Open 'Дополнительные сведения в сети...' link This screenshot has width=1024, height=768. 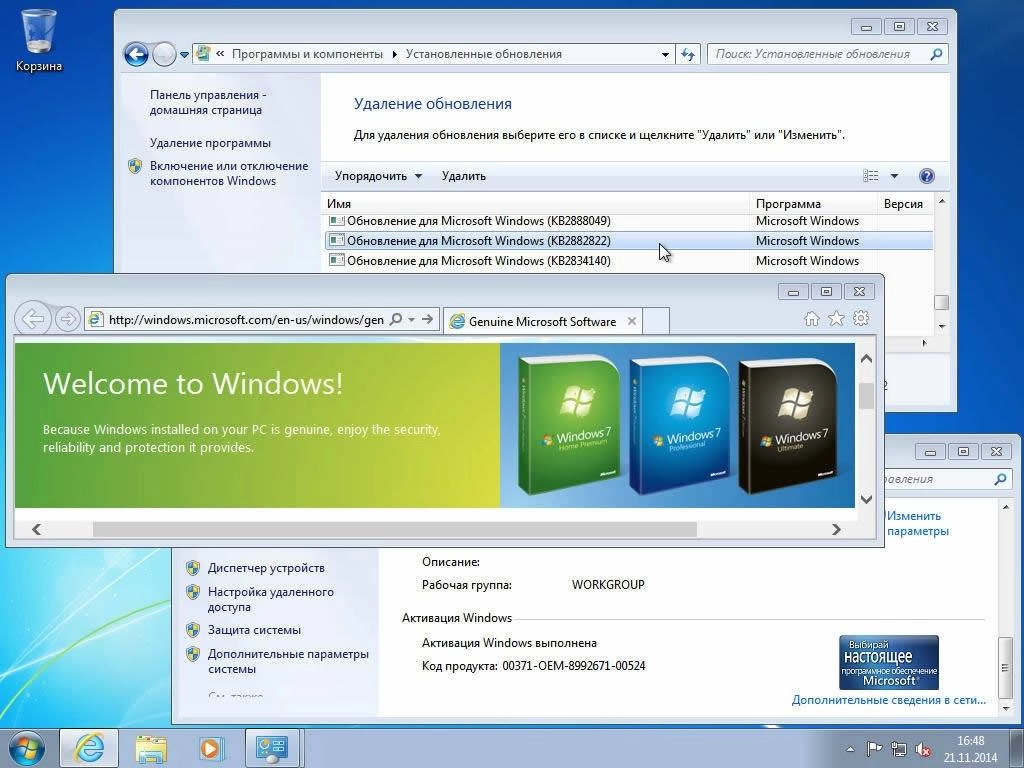click(x=889, y=700)
